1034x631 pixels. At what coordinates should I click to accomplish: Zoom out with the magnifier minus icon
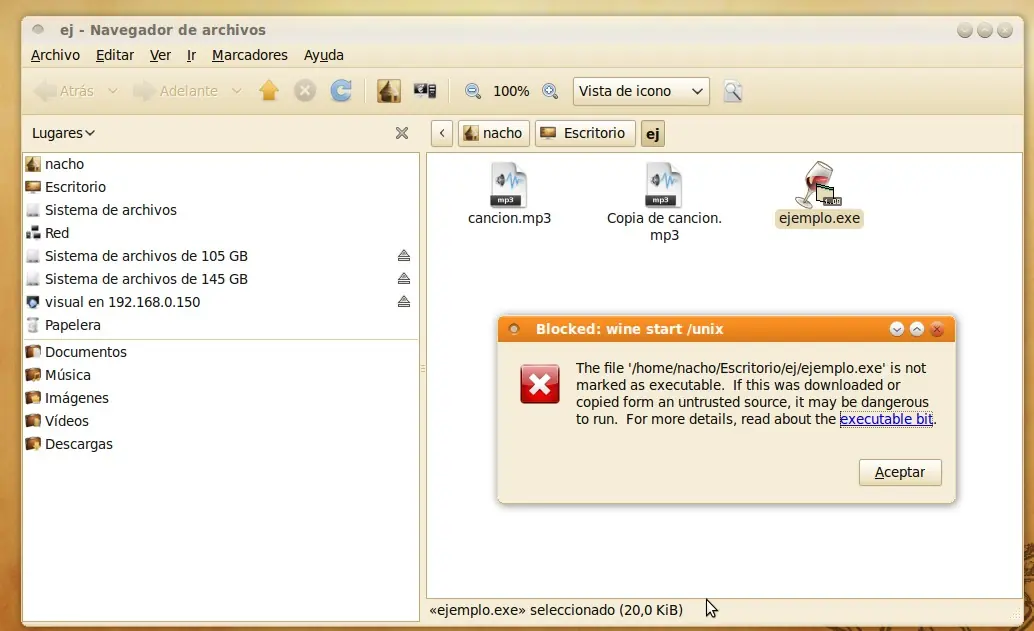point(471,90)
